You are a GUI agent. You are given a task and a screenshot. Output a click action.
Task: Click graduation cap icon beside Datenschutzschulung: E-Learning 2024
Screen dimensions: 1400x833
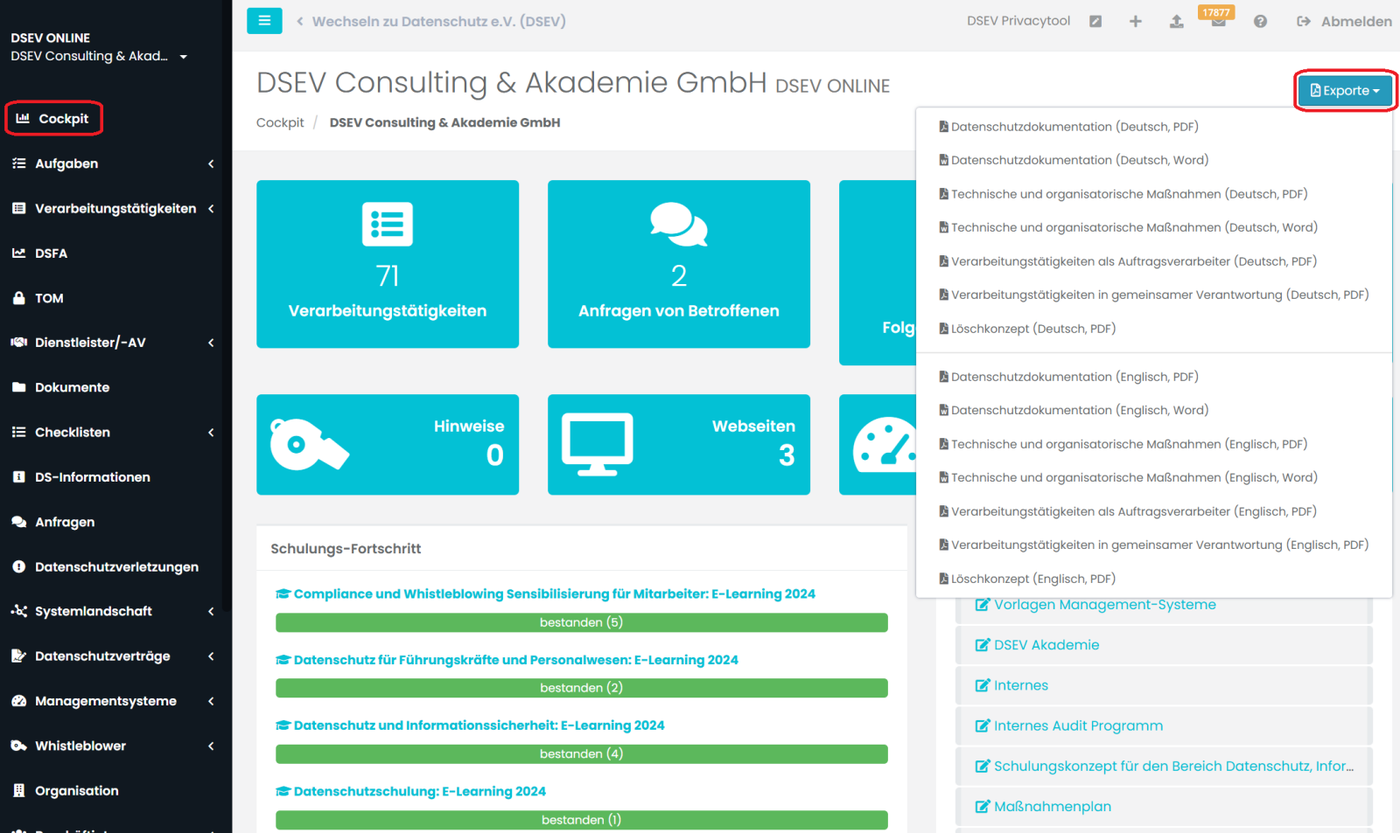283,792
